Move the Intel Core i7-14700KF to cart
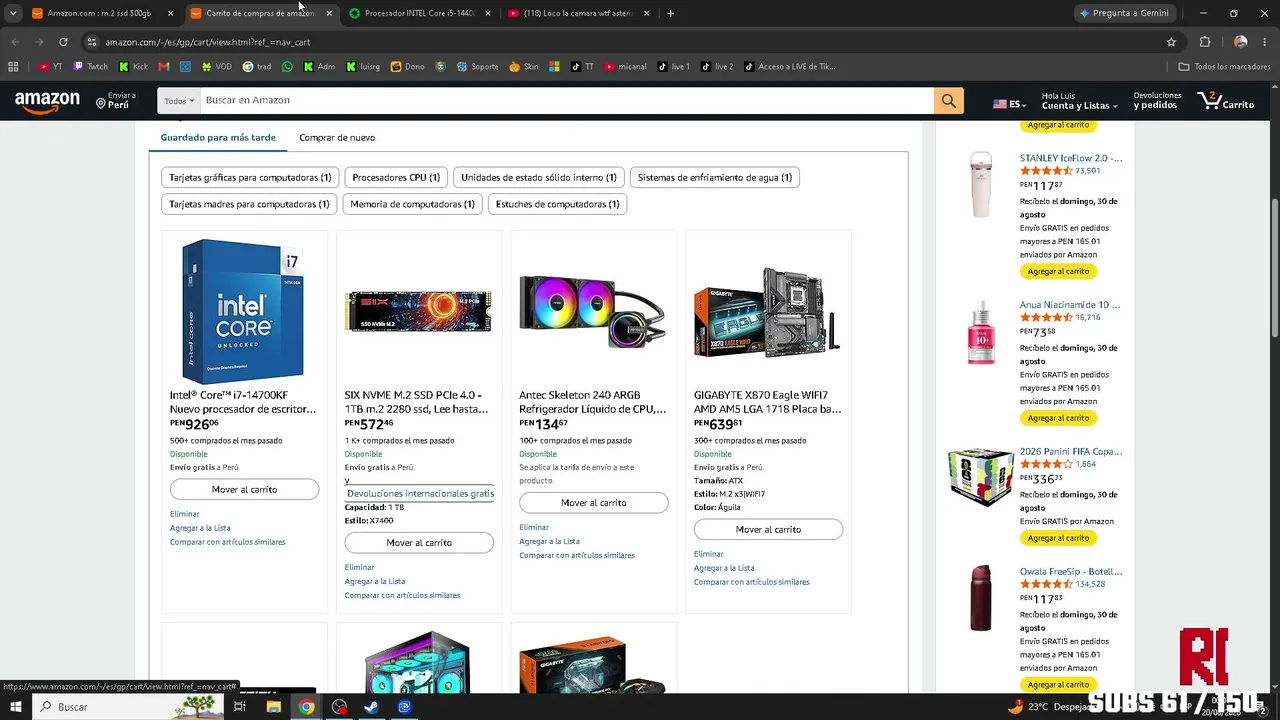 click(x=244, y=489)
